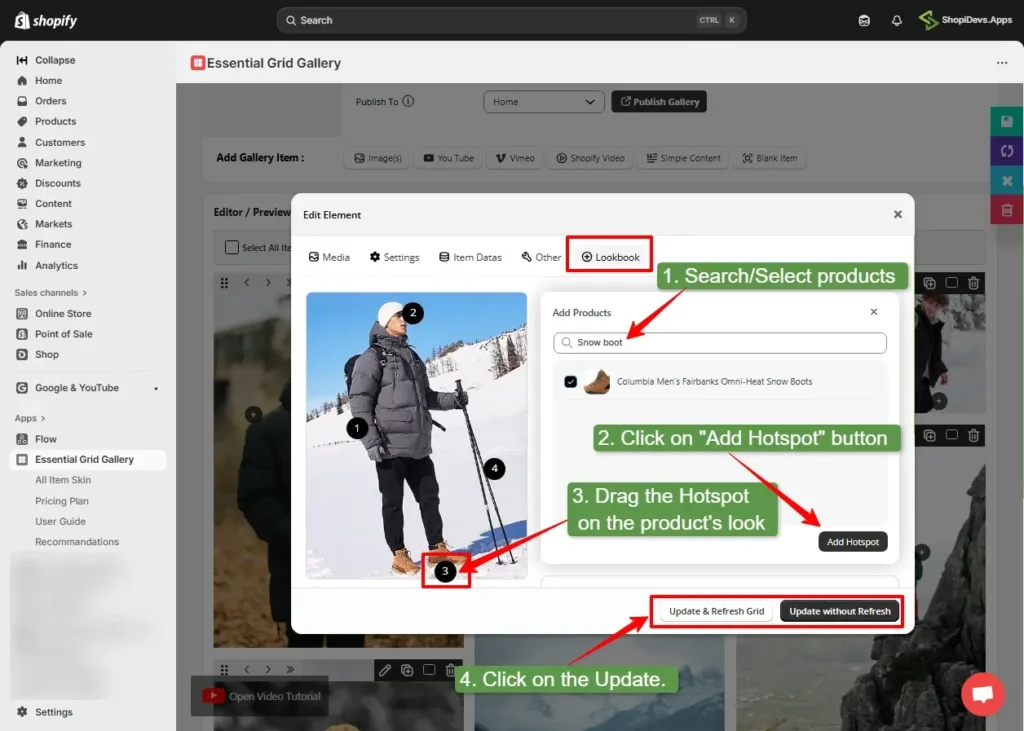Expand the Apps section
Viewport: 1024px width, 731px height.
tap(31, 418)
